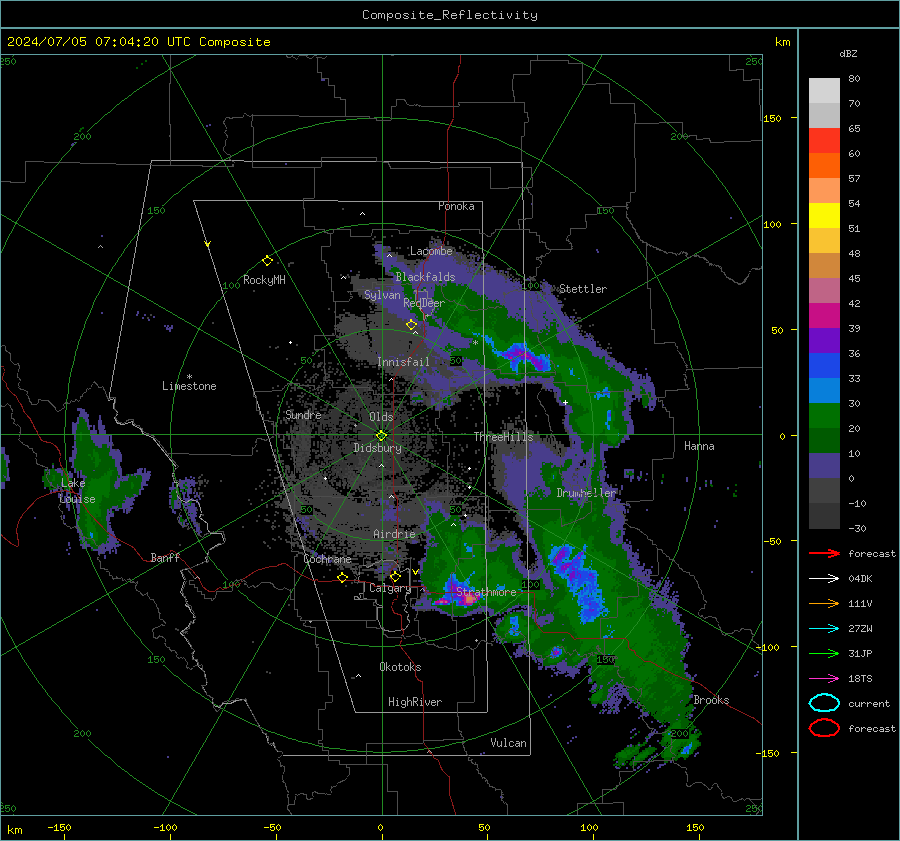Click the Okotoks city label
The image size is (900, 841).
coord(400,667)
